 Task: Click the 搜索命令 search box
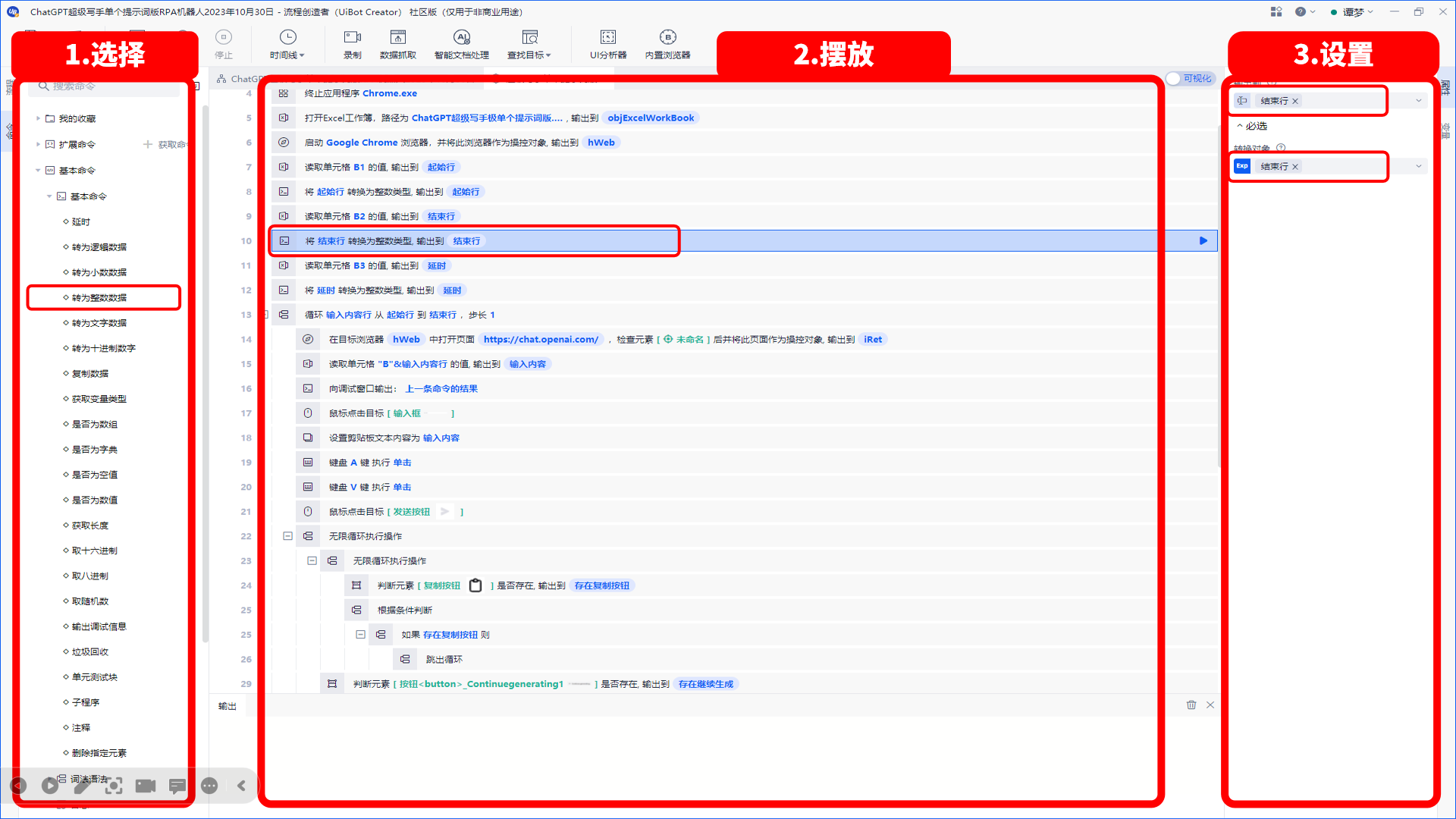(x=104, y=87)
